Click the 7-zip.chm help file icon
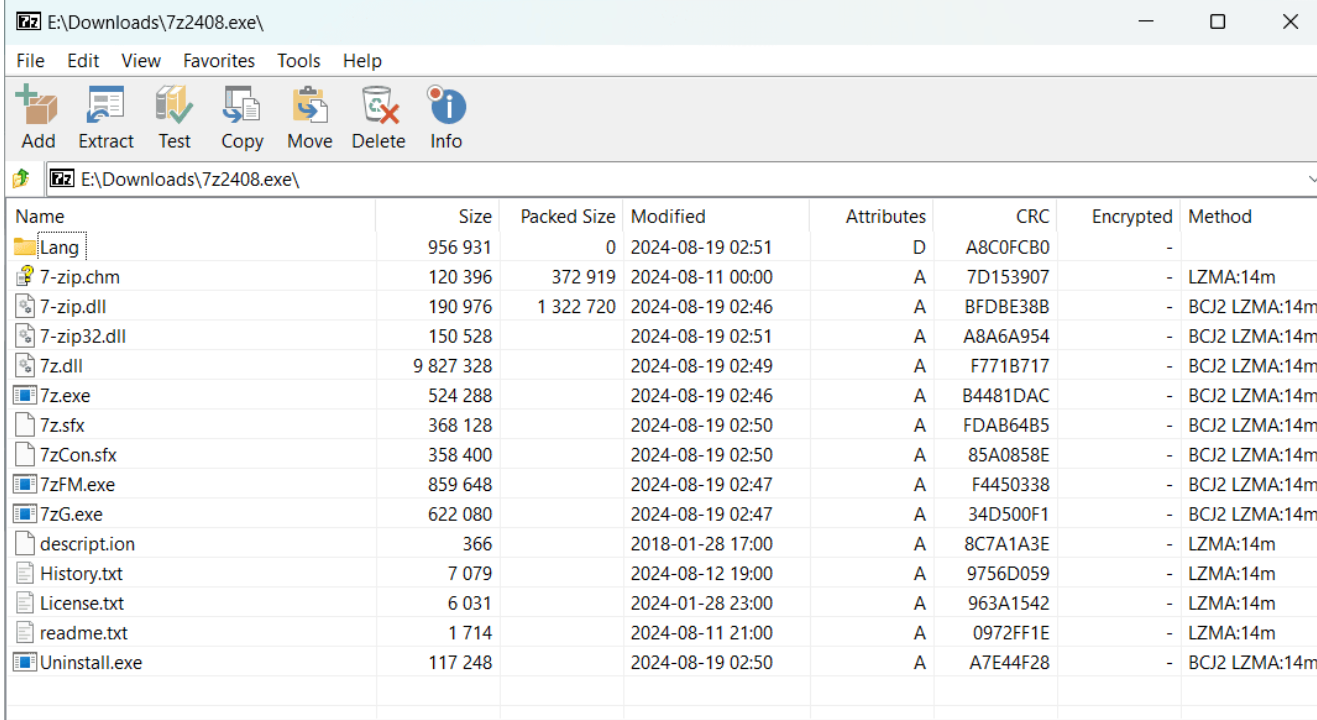Image resolution: width=1317 pixels, height=720 pixels. (26, 277)
